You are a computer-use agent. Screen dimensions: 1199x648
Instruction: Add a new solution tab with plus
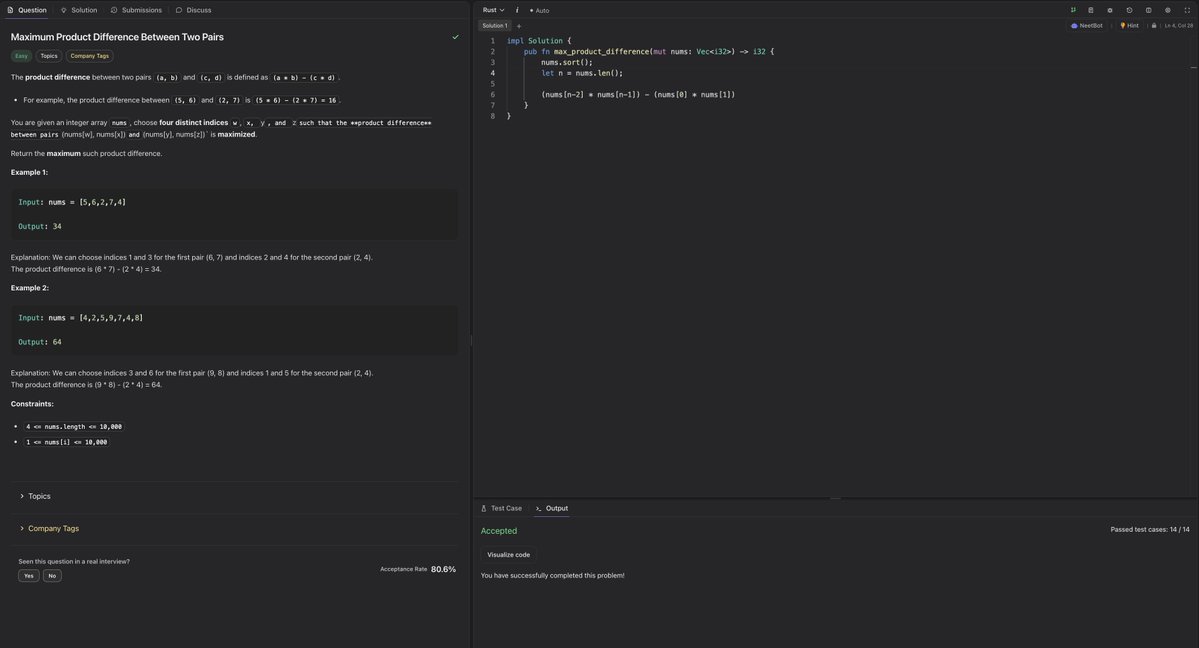[x=519, y=26]
